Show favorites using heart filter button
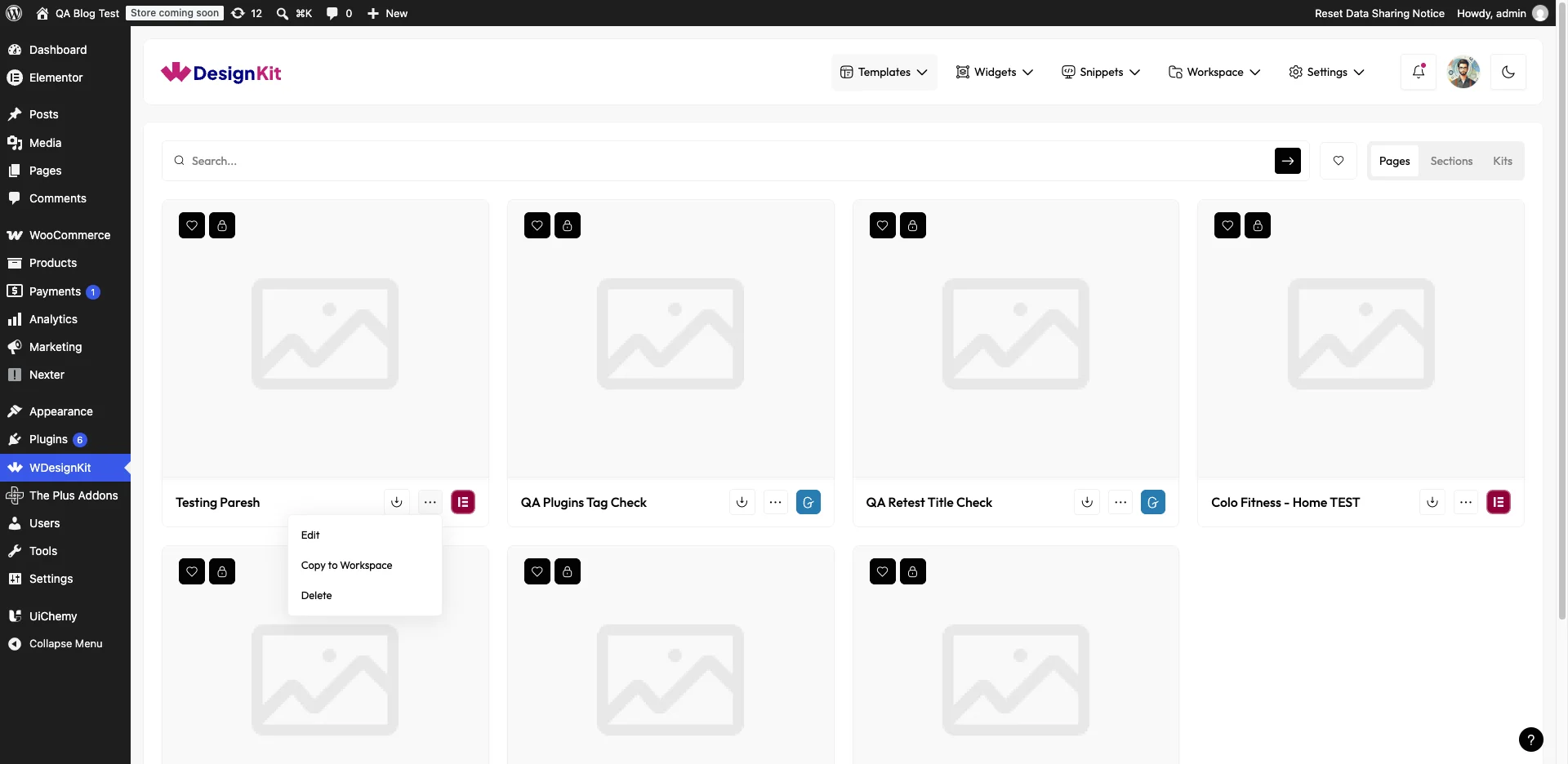The image size is (1568, 764). (1339, 161)
